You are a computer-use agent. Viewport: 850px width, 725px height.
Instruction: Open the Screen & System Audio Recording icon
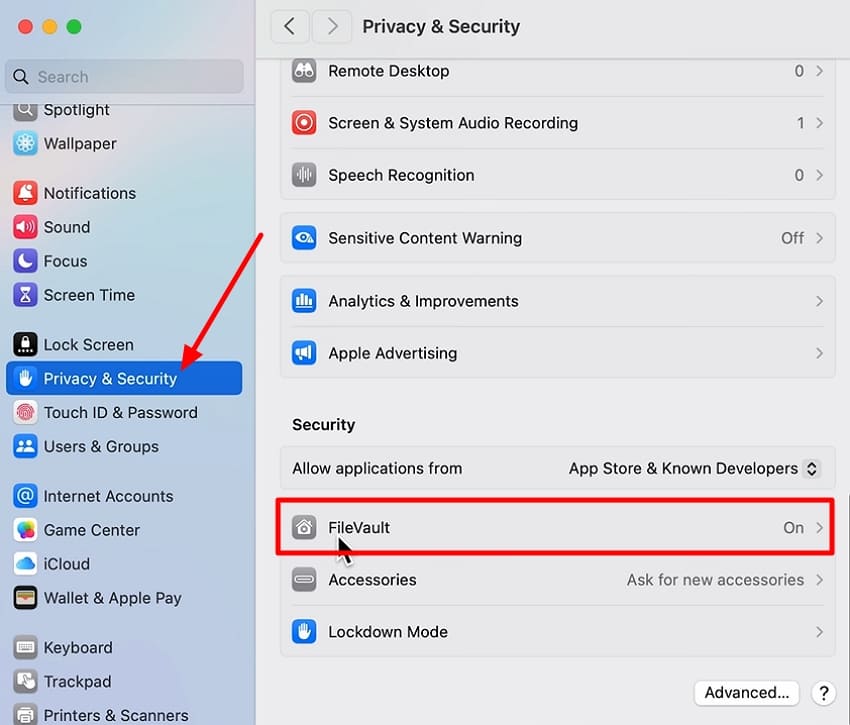coord(304,122)
